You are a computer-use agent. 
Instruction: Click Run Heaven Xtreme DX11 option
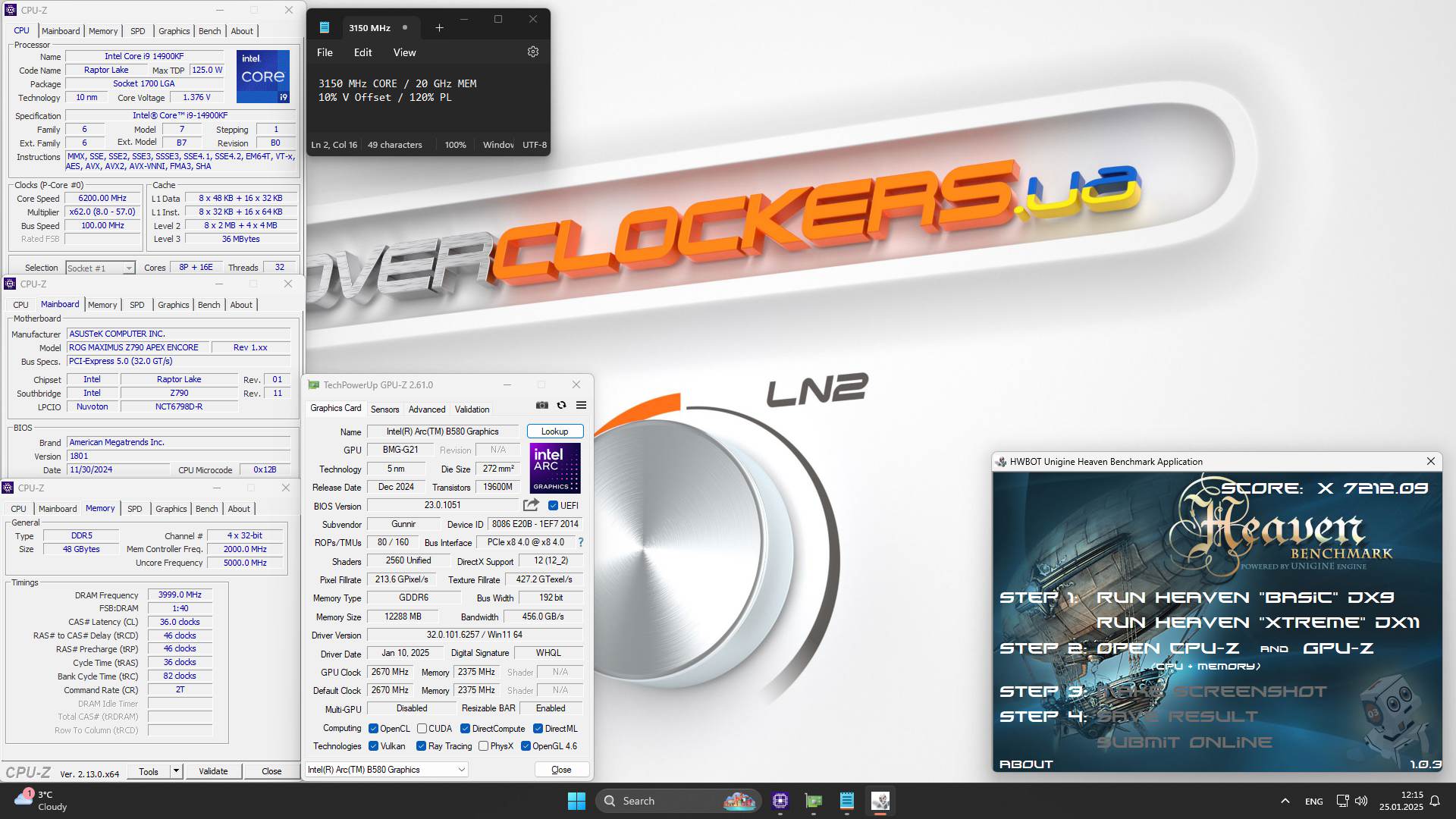click(1258, 623)
